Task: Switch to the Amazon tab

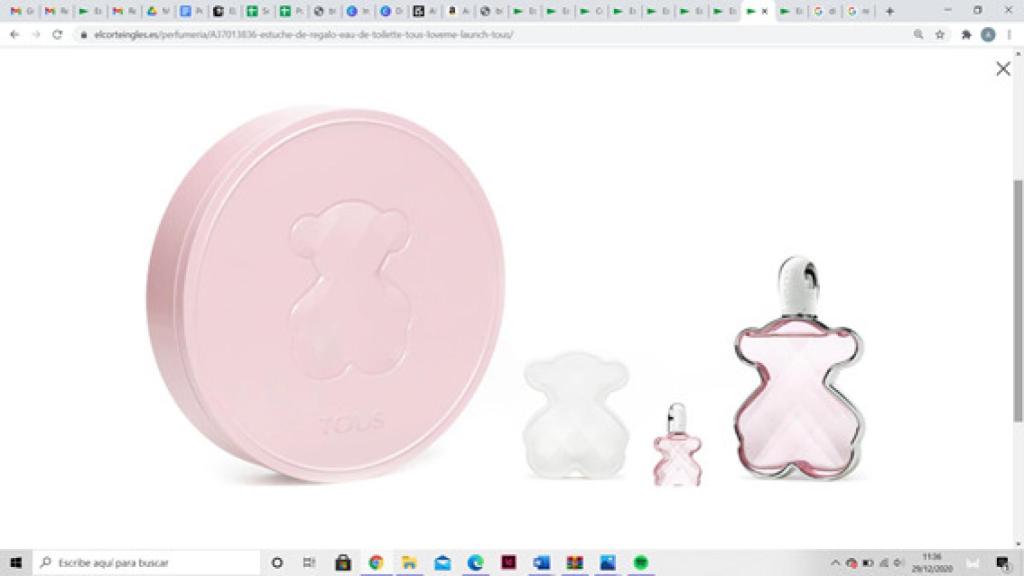Action: [458, 11]
